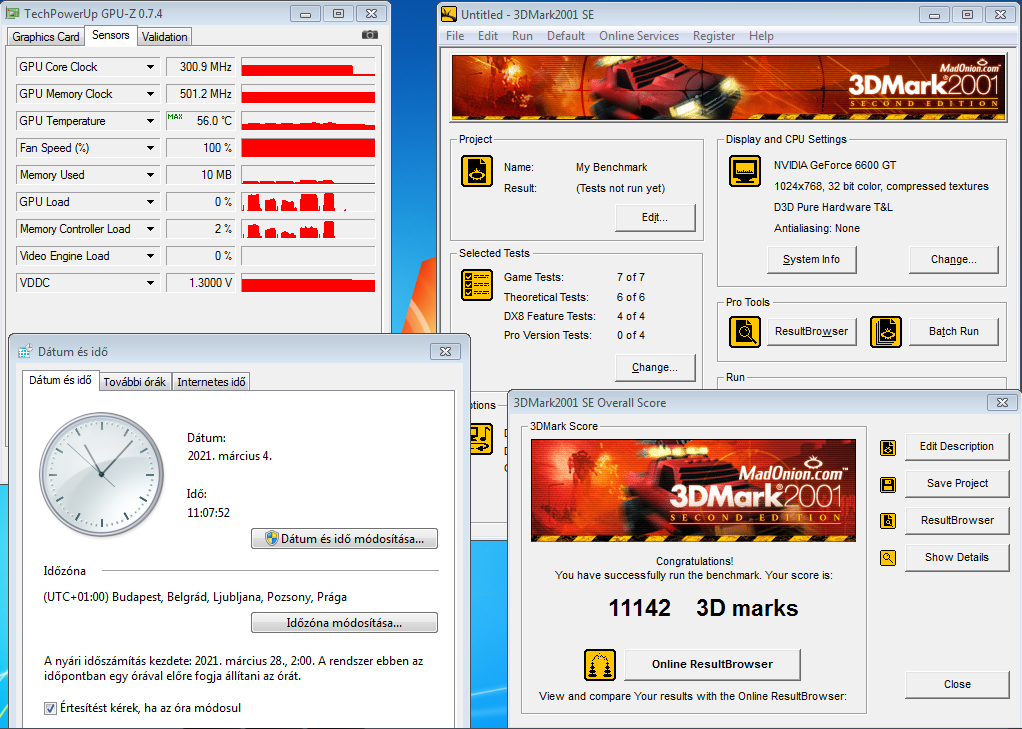The height and width of the screenshot is (729, 1022).
Task: Click the ResultBrowser button in score dialog
Action: [957, 520]
